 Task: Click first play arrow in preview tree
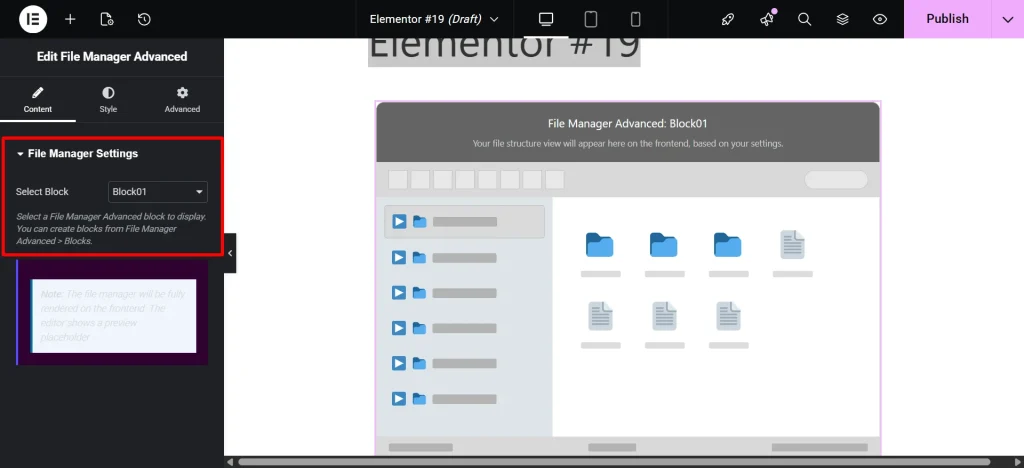pos(399,222)
